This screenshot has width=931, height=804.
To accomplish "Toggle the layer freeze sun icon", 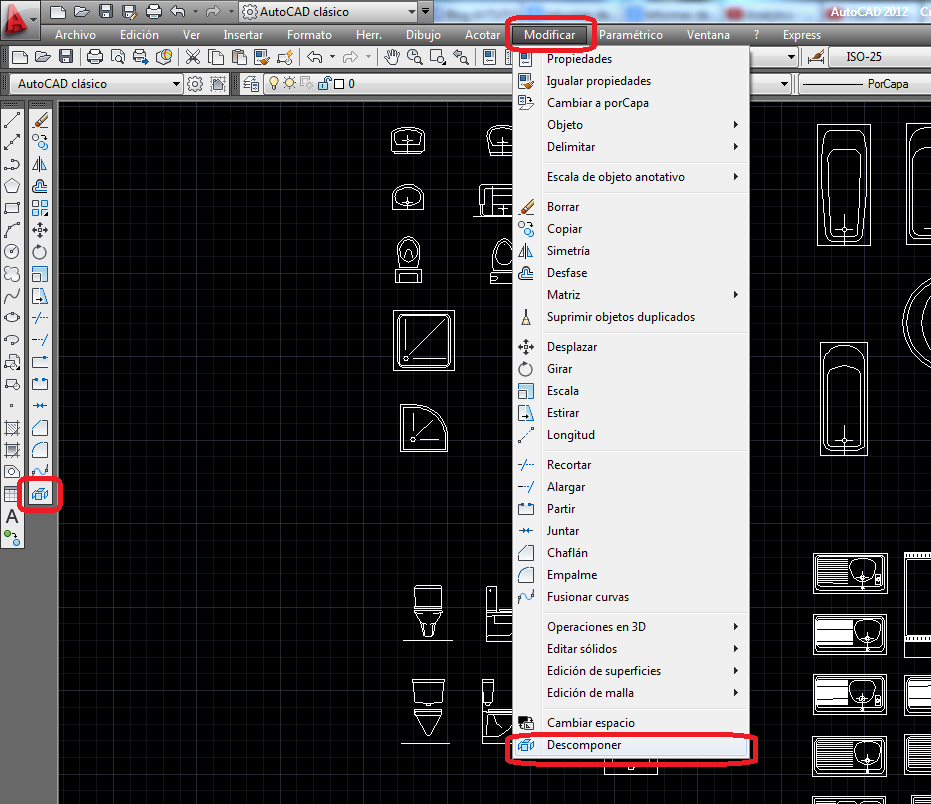I will tap(289, 85).
